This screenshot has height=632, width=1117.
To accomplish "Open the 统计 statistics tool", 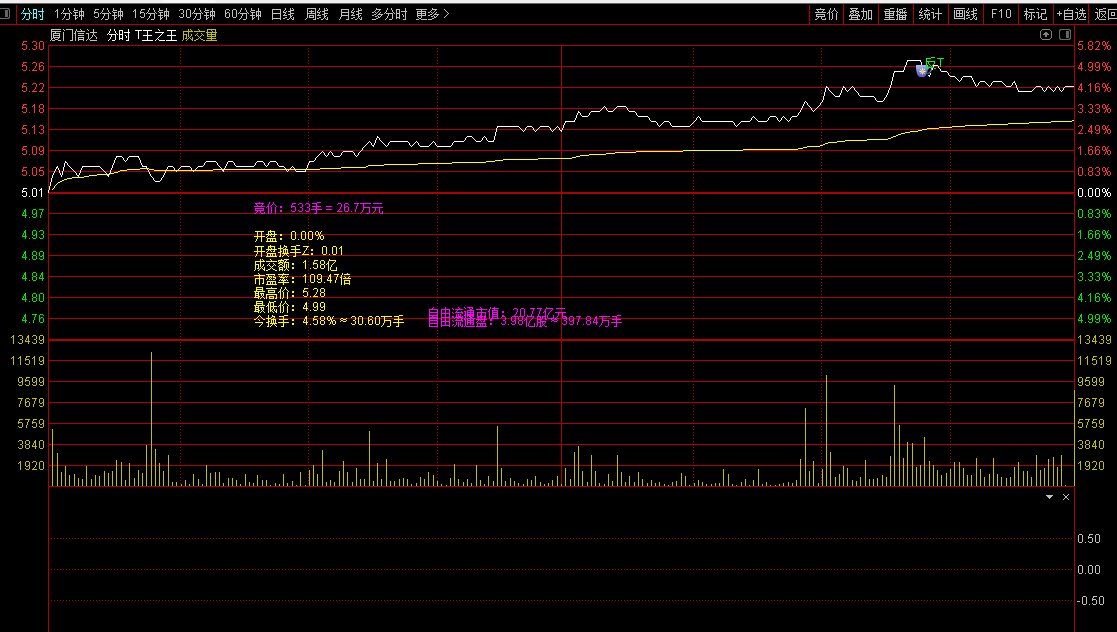I will pos(930,14).
